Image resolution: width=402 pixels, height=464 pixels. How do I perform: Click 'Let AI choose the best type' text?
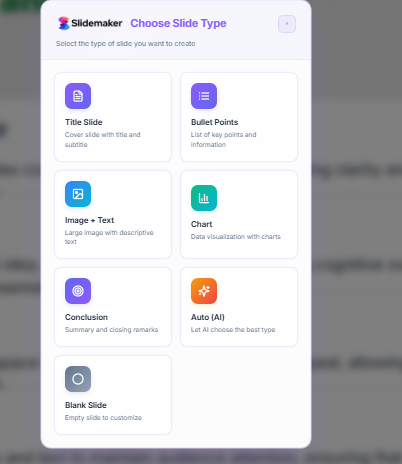(233, 330)
